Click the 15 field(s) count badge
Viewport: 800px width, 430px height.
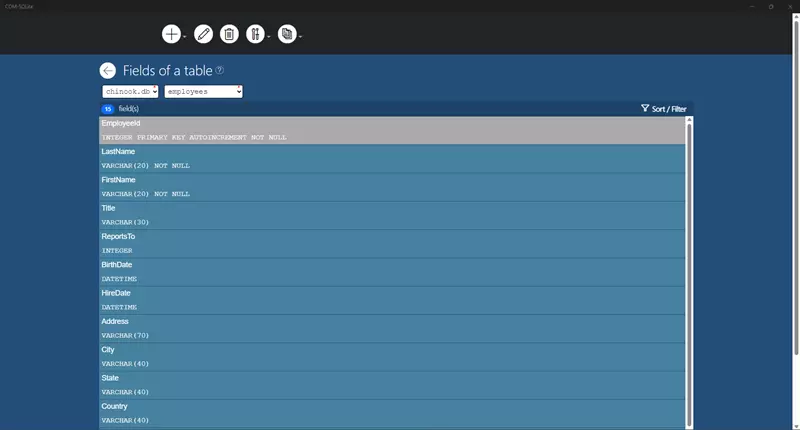pos(108,109)
